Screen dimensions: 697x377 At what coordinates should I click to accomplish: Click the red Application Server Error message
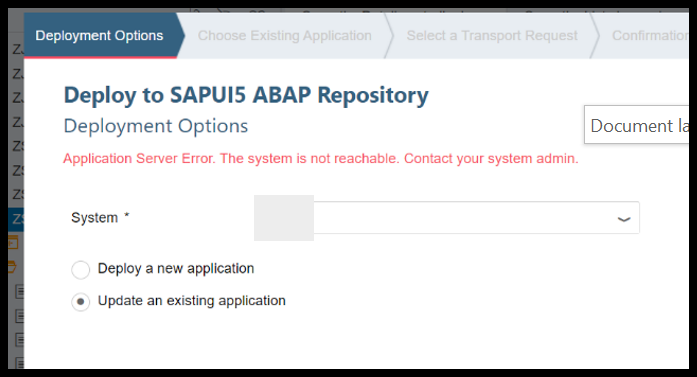coord(320,159)
